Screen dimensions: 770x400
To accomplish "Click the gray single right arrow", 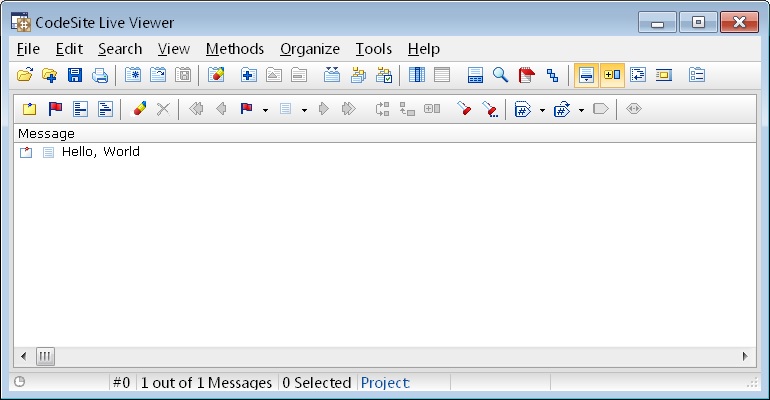I will (324, 108).
